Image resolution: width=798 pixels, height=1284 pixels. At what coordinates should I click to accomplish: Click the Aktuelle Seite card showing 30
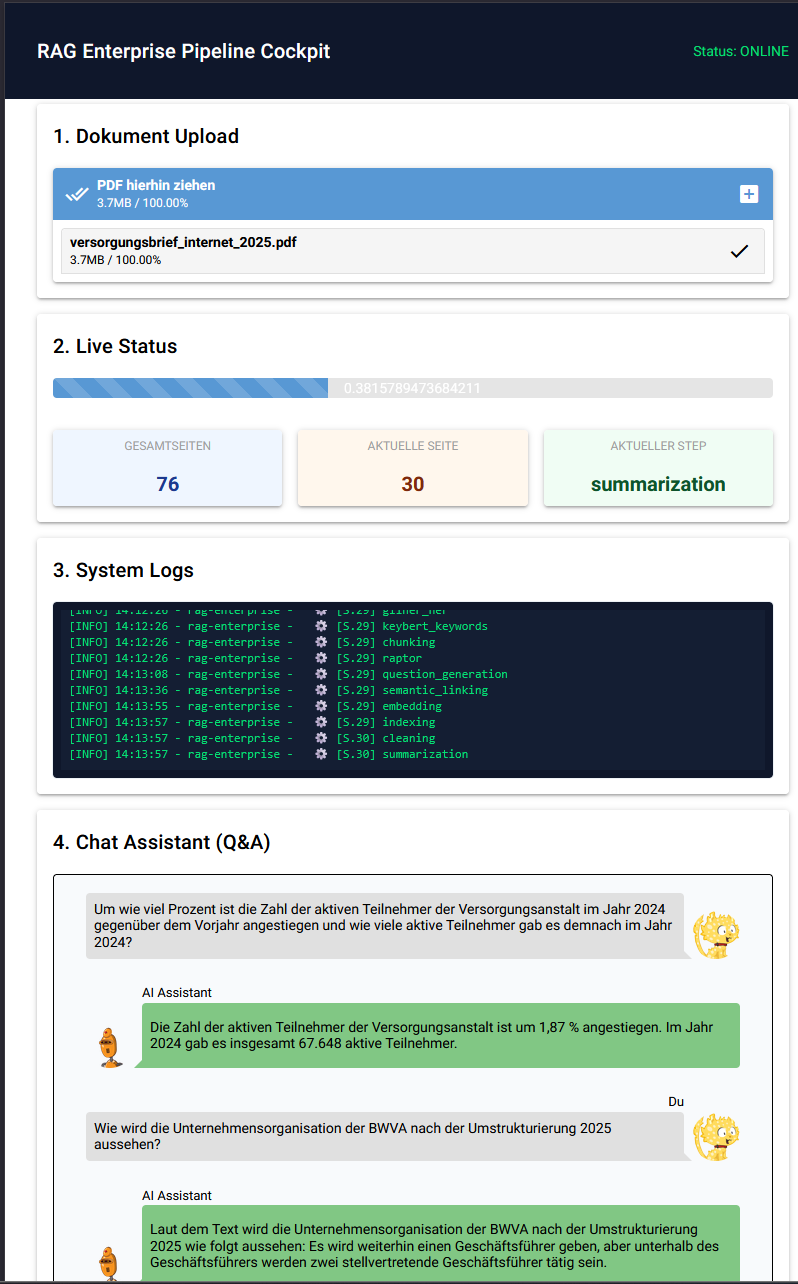coord(412,468)
